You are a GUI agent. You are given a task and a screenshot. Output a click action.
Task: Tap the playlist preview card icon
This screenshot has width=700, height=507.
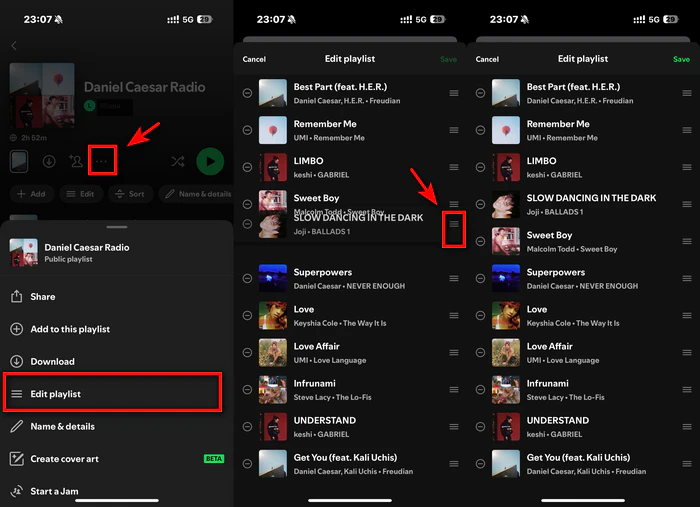coord(19,161)
